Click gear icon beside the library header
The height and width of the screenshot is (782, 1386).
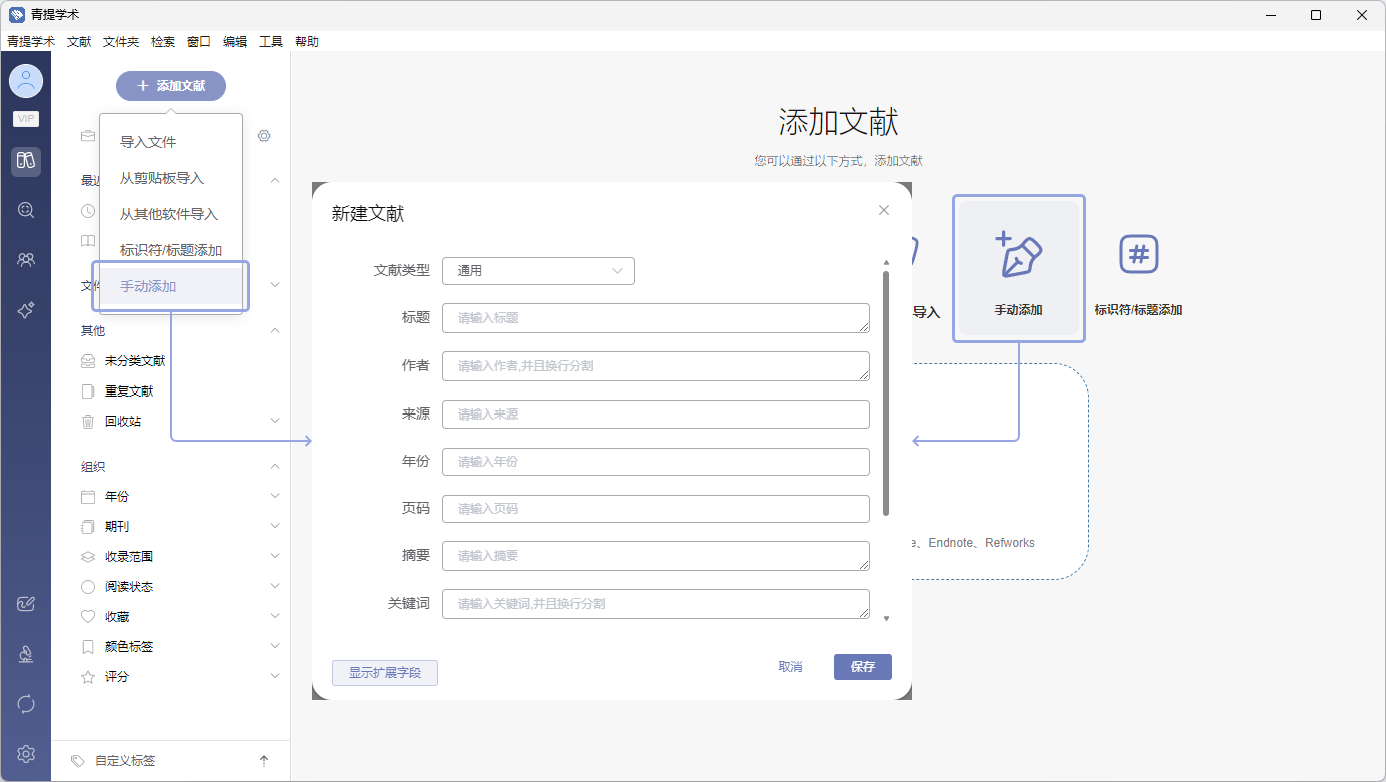click(x=264, y=136)
